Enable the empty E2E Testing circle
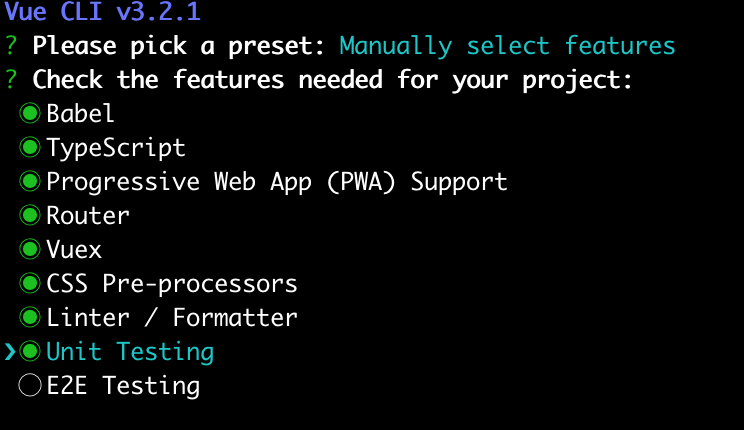Image resolution: width=744 pixels, height=430 pixels. coord(30,386)
